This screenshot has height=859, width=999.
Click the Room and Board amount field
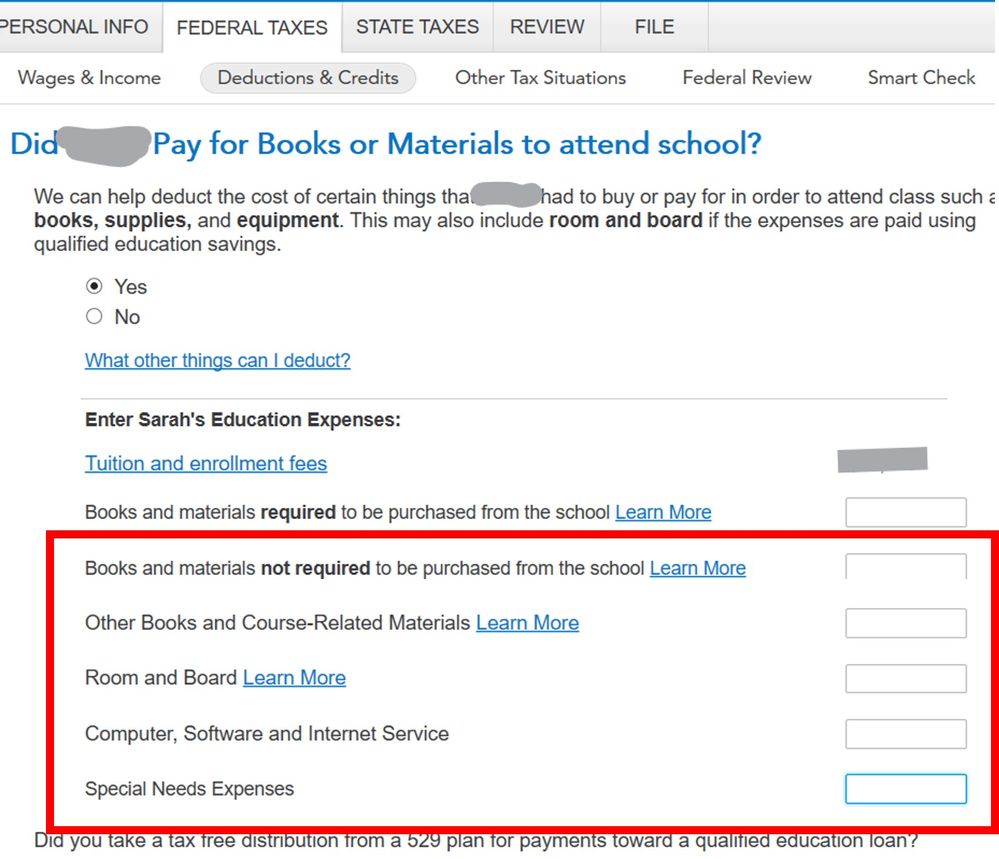[x=906, y=679]
